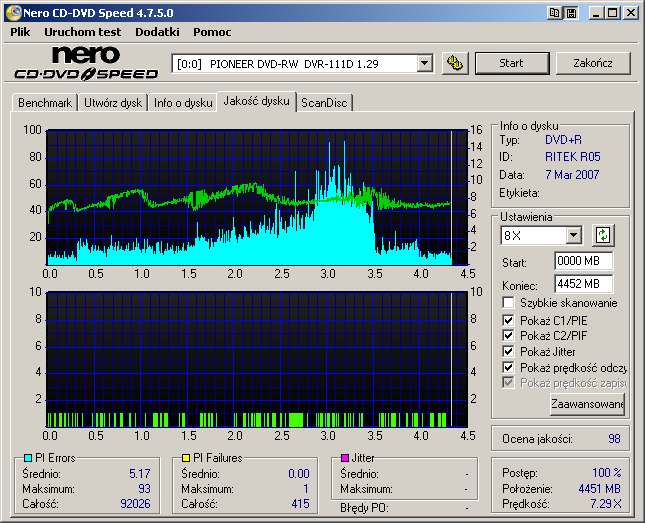Open the Dodatki menu
Screen dimensions: 645x523
pos(157,32)
